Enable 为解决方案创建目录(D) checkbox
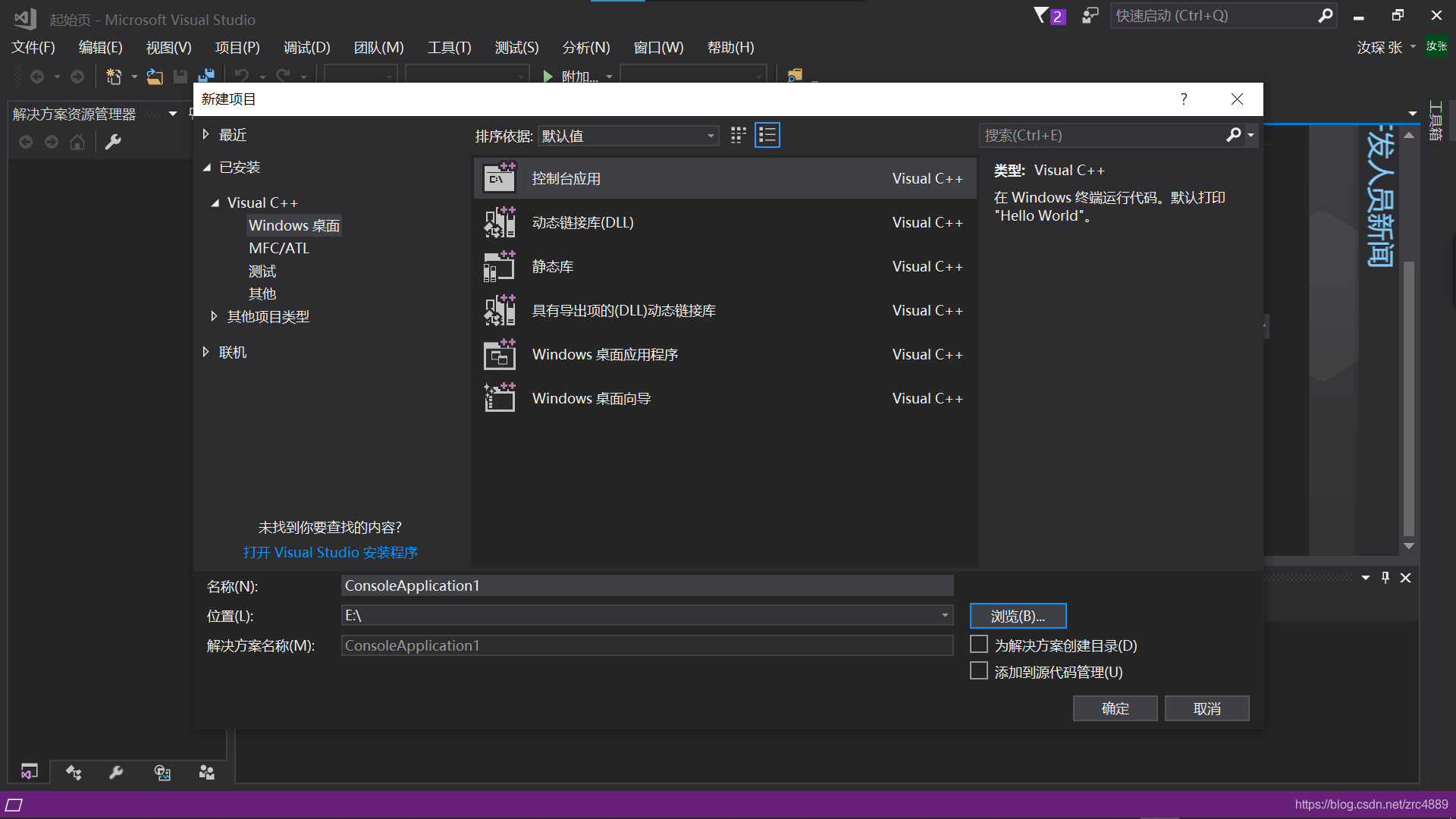This screenshot has width=1456, height=819. (978, 643)
